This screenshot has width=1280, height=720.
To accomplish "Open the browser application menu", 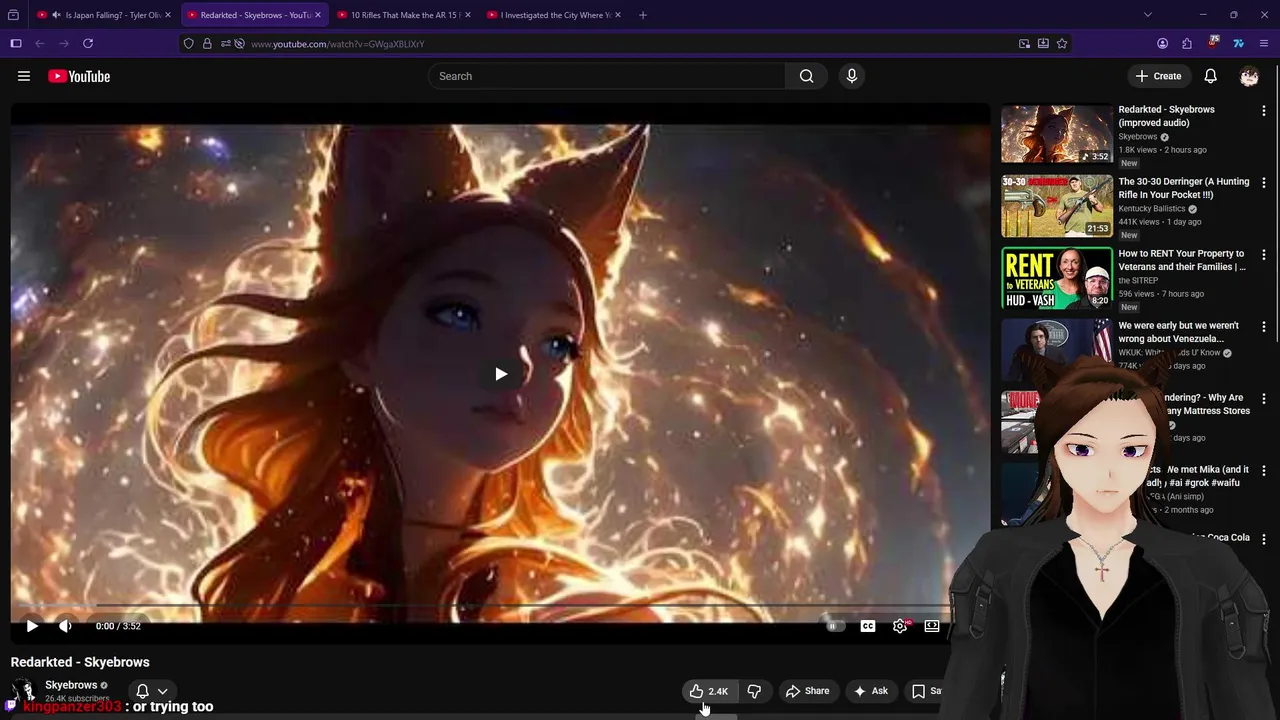I will pos(1264,44).
